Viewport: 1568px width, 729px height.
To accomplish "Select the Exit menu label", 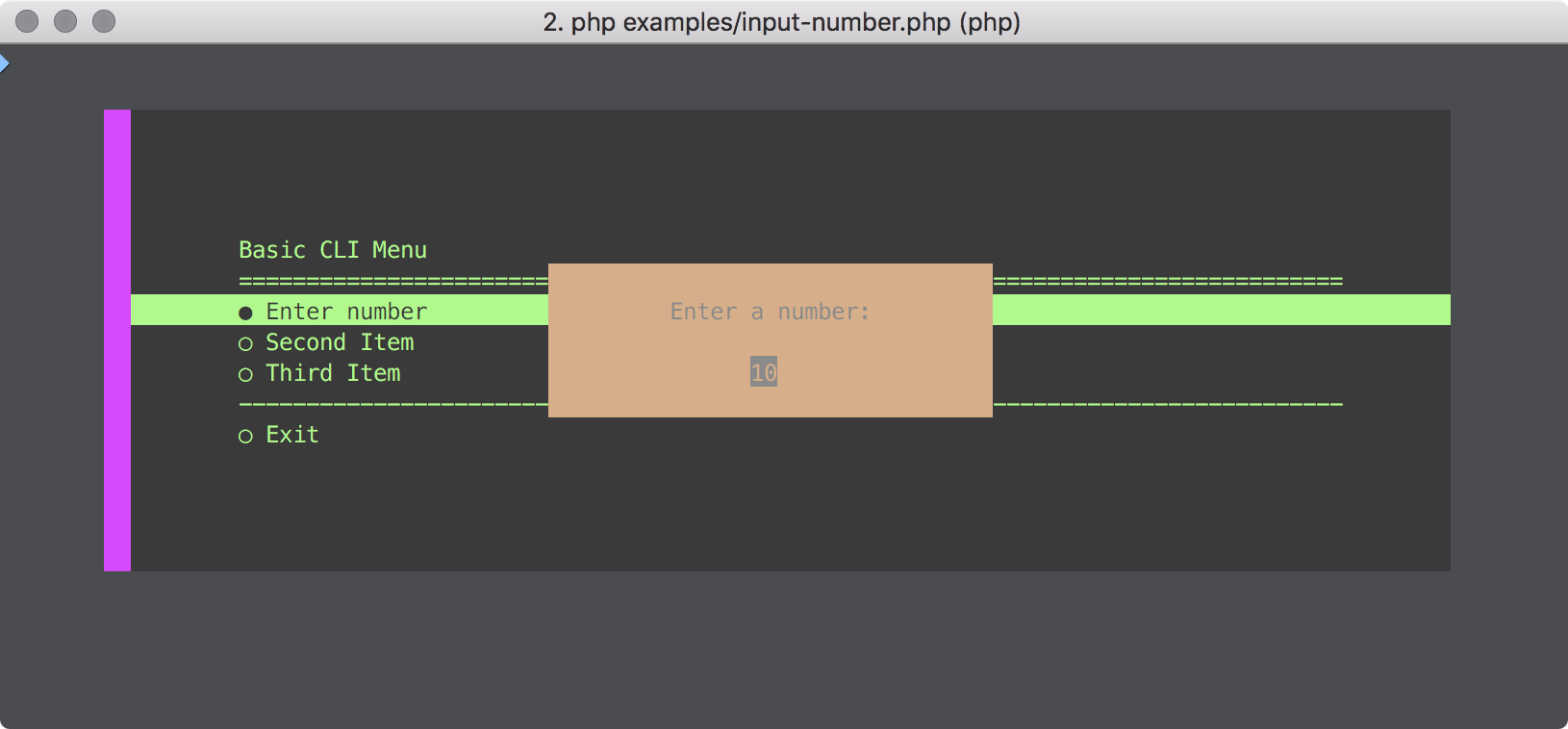I will click(292, 435).
